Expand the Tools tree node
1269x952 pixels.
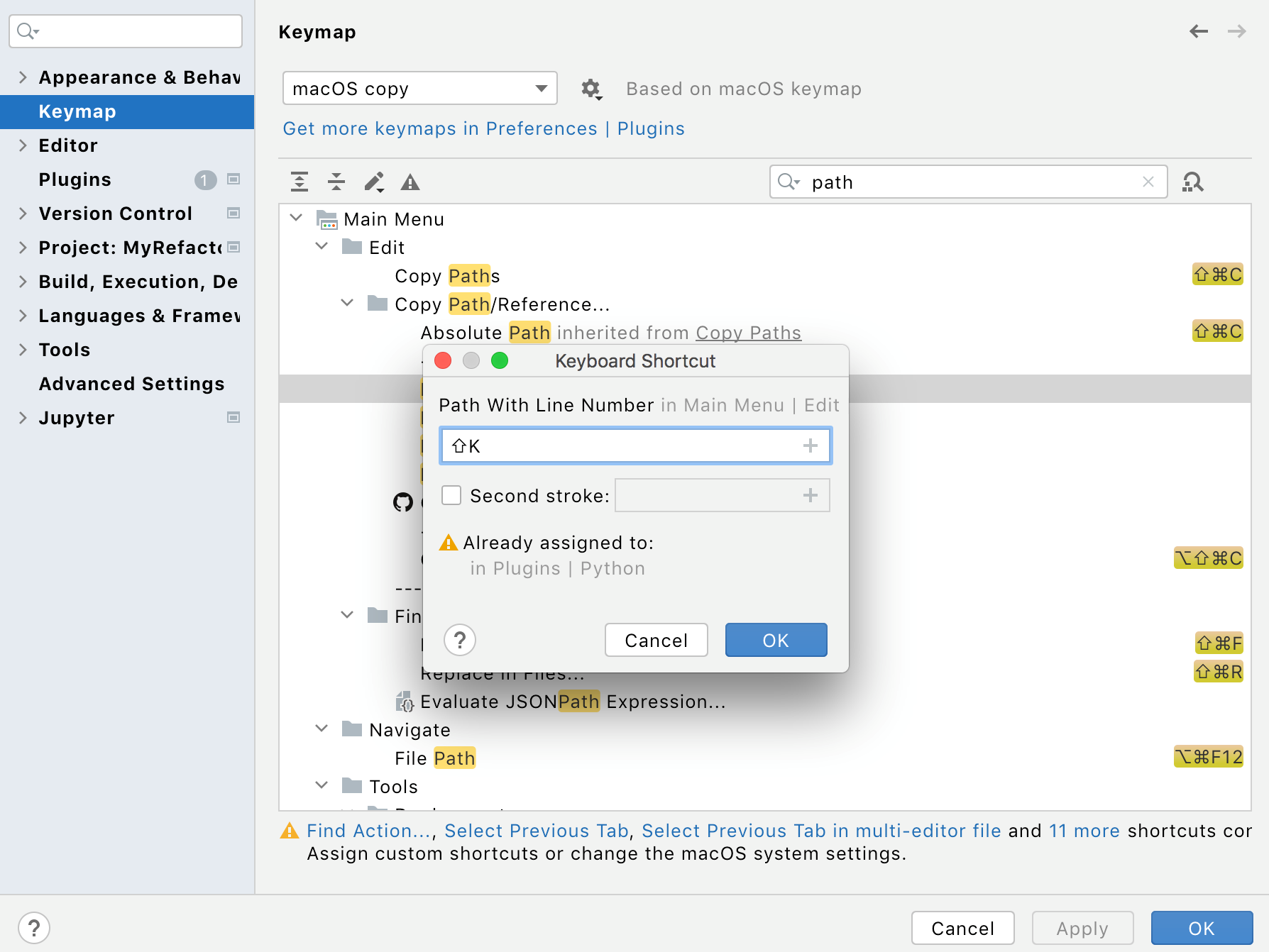coord(322,785)
